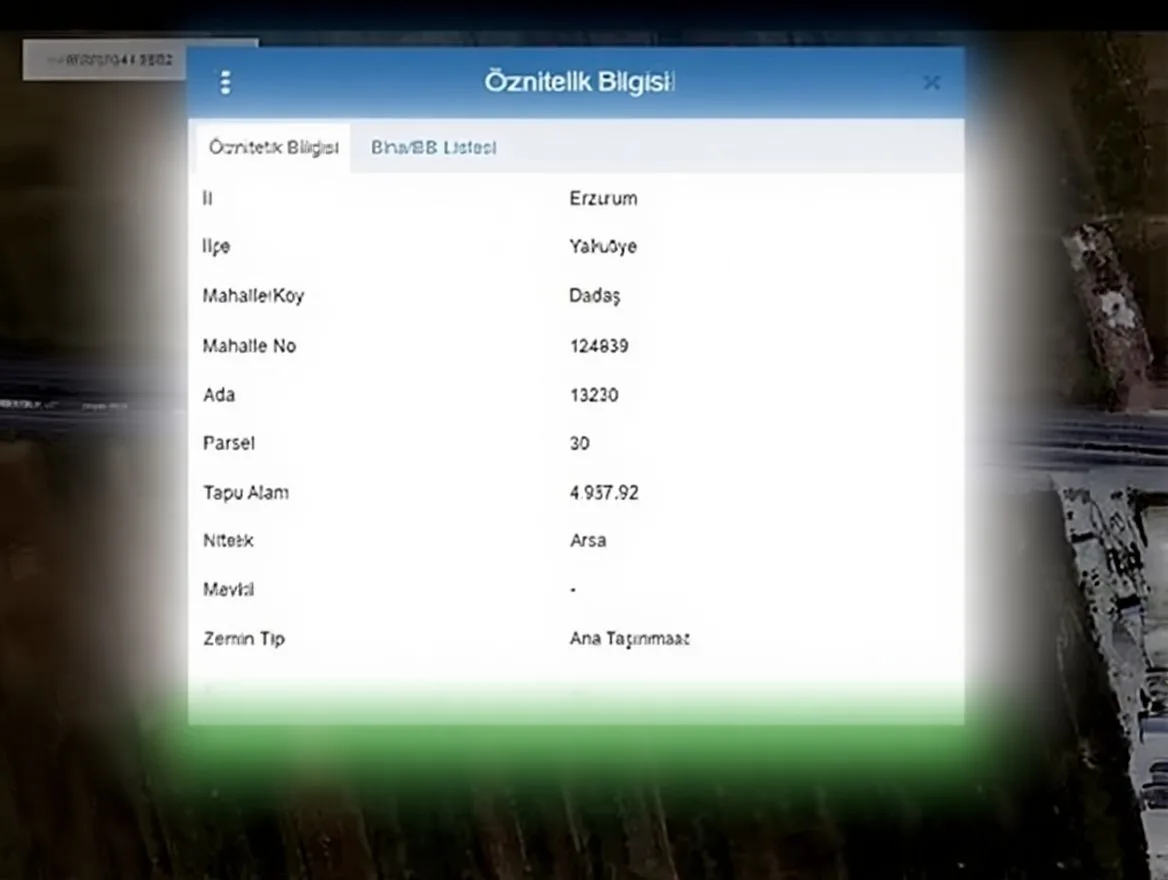Click the Mahalle No value 124839

pos(599,346)
